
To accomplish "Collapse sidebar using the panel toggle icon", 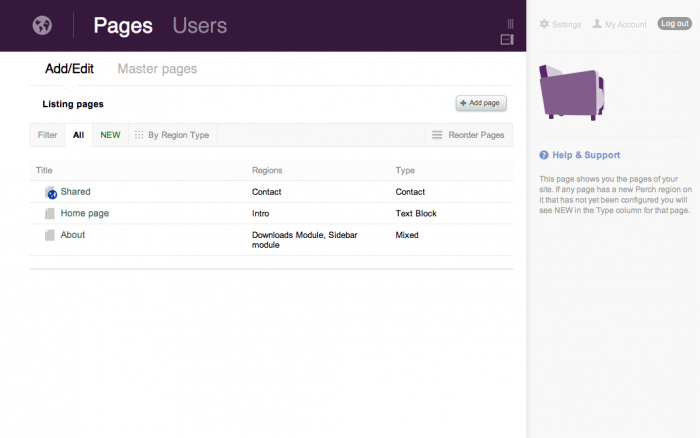I will [507, 39].
